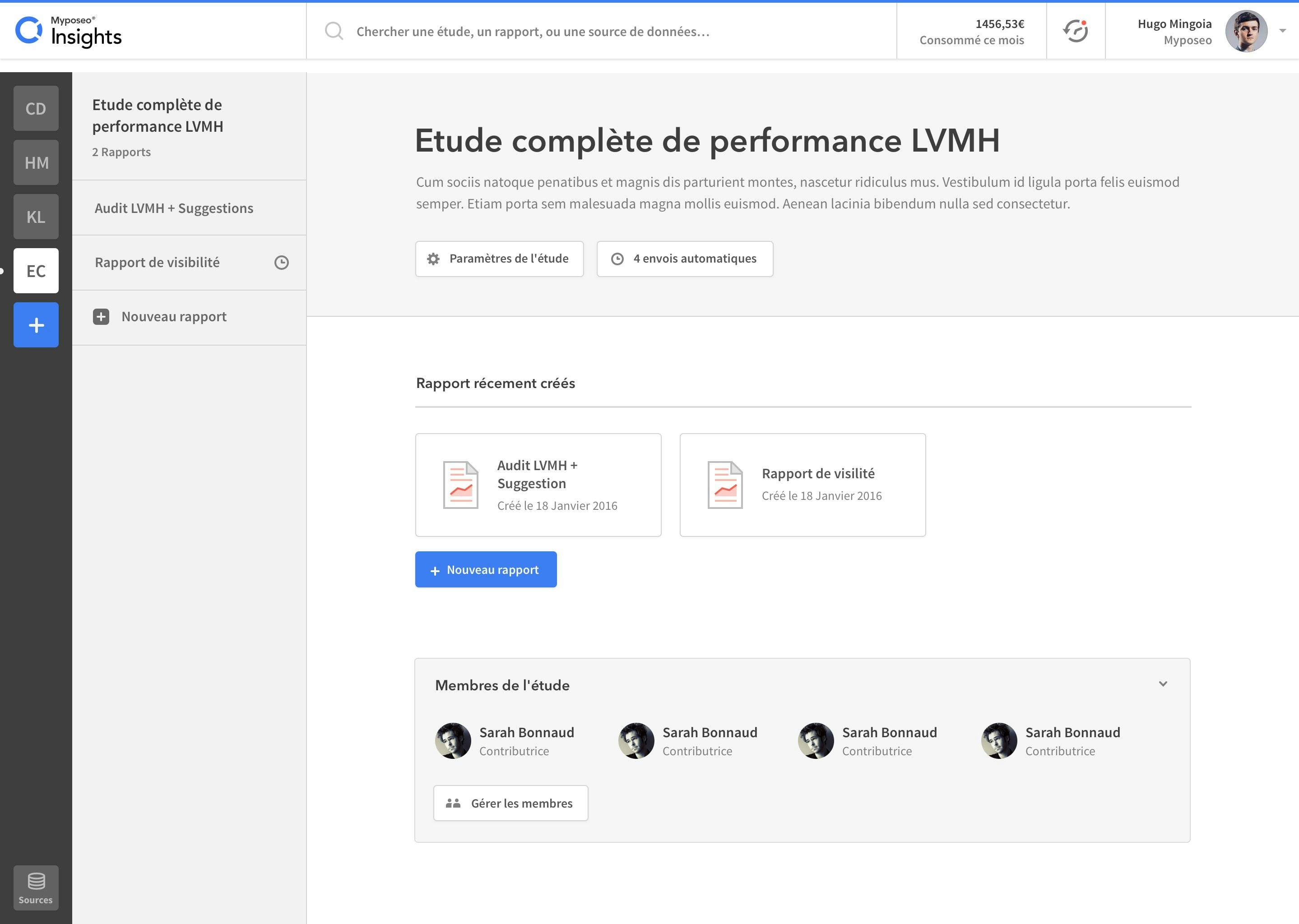This screenshot has width=1299, height=924.
Task: Click the Hugo Mingoia name label
Action: pyautogui.click(x=1174, y=24)
